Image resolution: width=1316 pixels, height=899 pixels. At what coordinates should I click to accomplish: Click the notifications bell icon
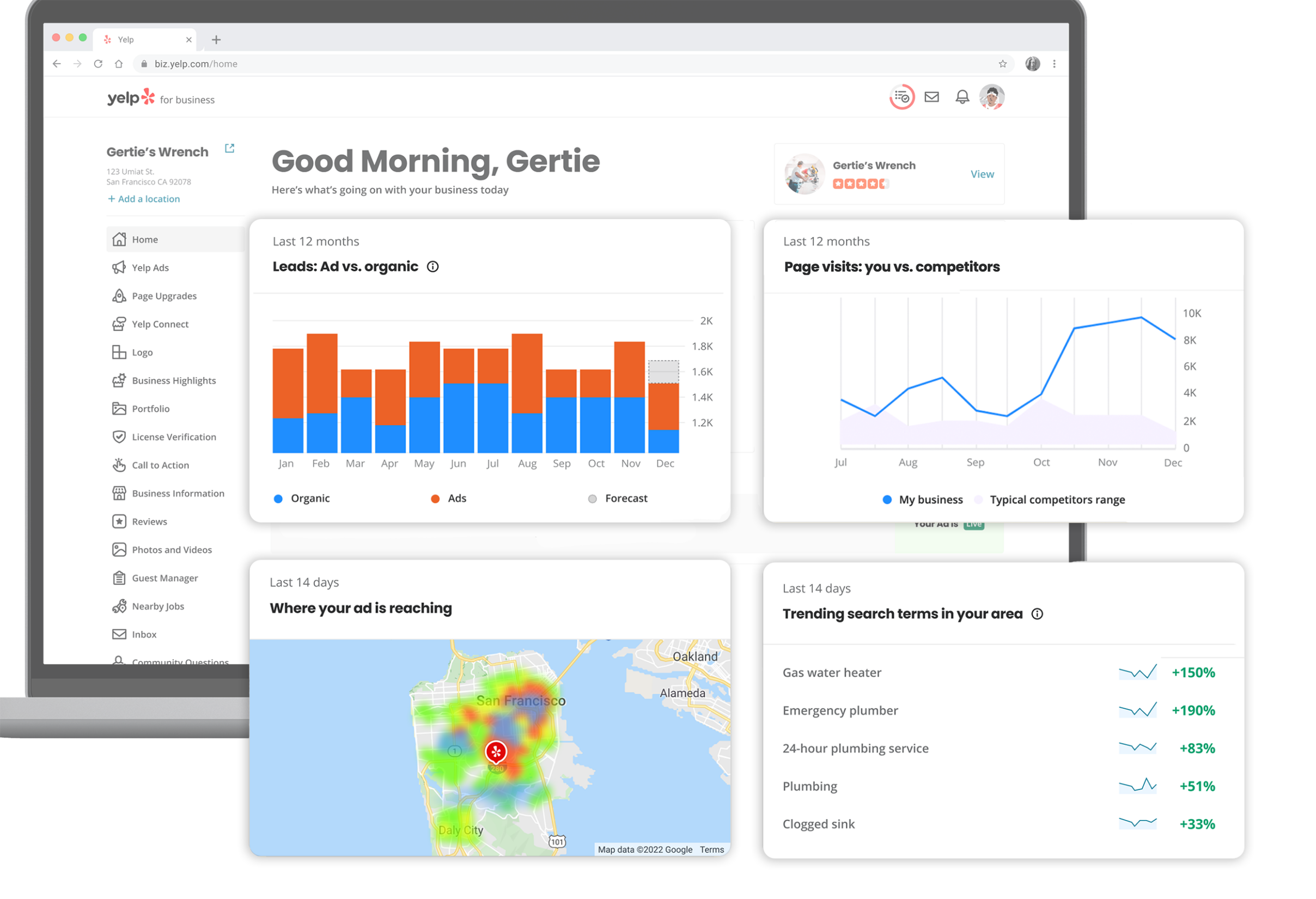[x=962, y=97]
